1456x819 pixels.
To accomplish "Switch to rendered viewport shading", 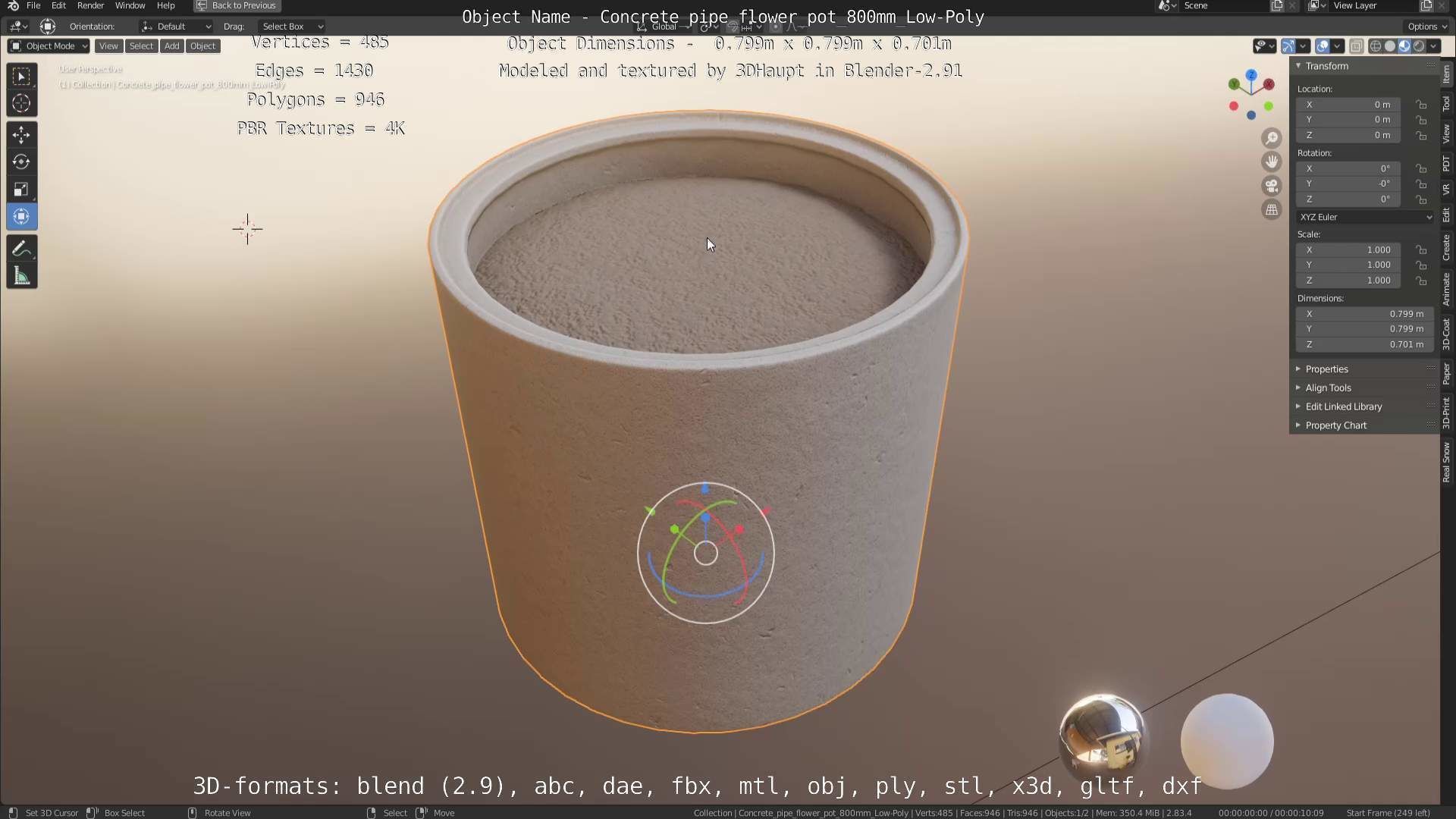I will [x=1419, y=46].
